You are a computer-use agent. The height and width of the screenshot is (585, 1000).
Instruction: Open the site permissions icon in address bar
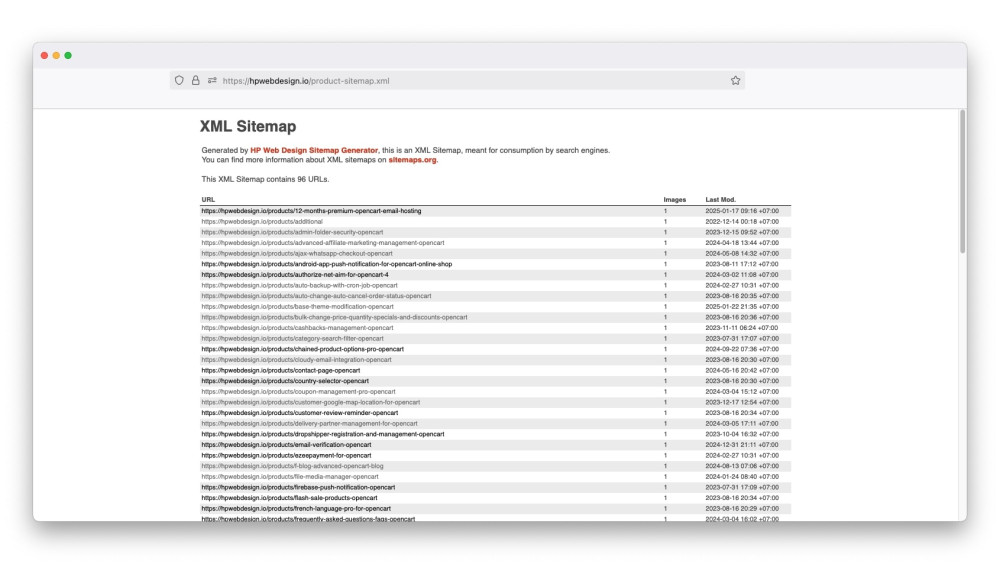tap(212, 80)
